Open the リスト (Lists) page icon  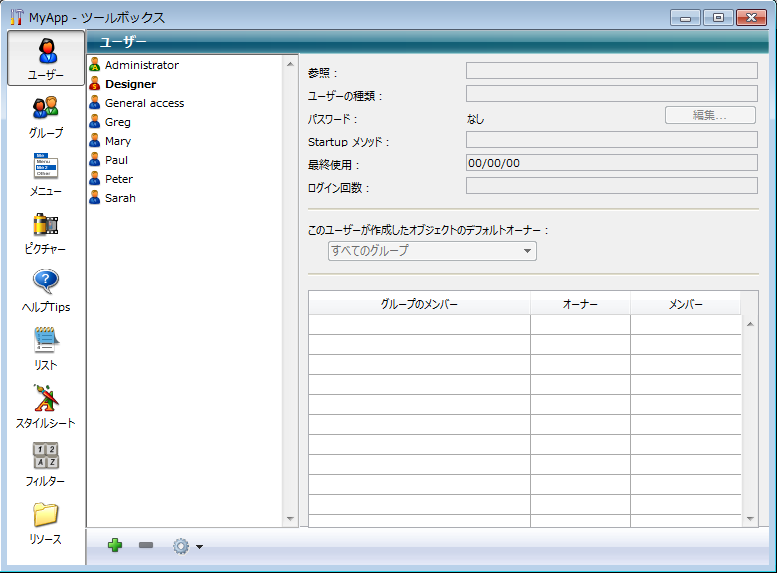[x=46, y=347]
